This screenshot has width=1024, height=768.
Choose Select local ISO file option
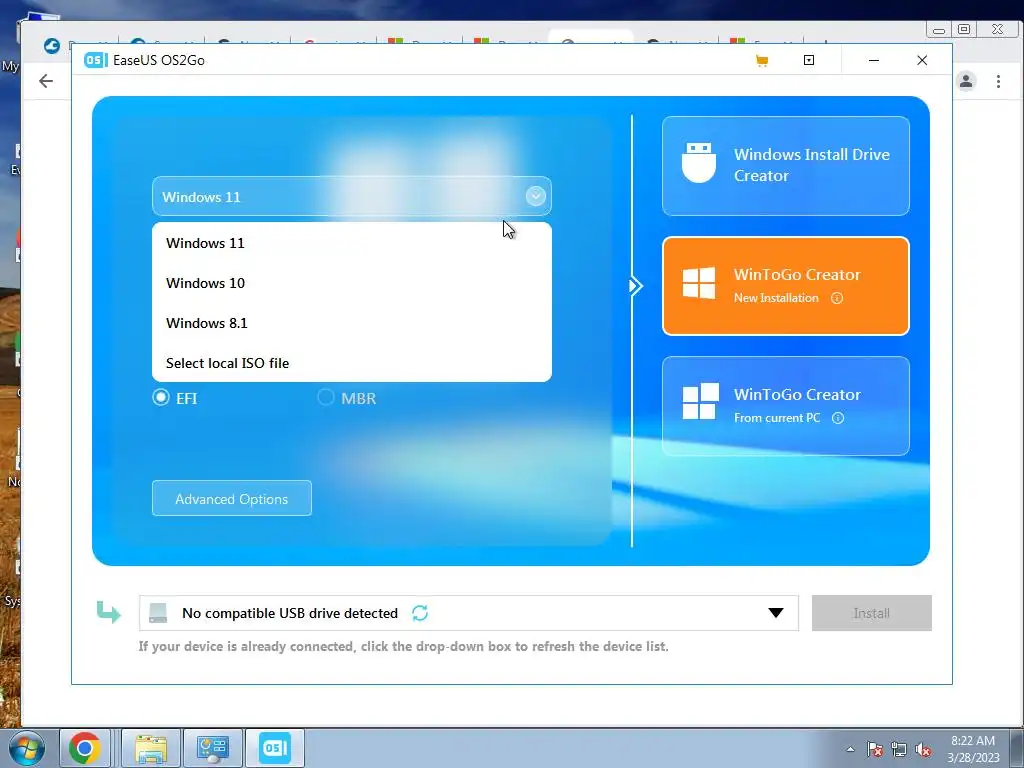pos(351,362)
